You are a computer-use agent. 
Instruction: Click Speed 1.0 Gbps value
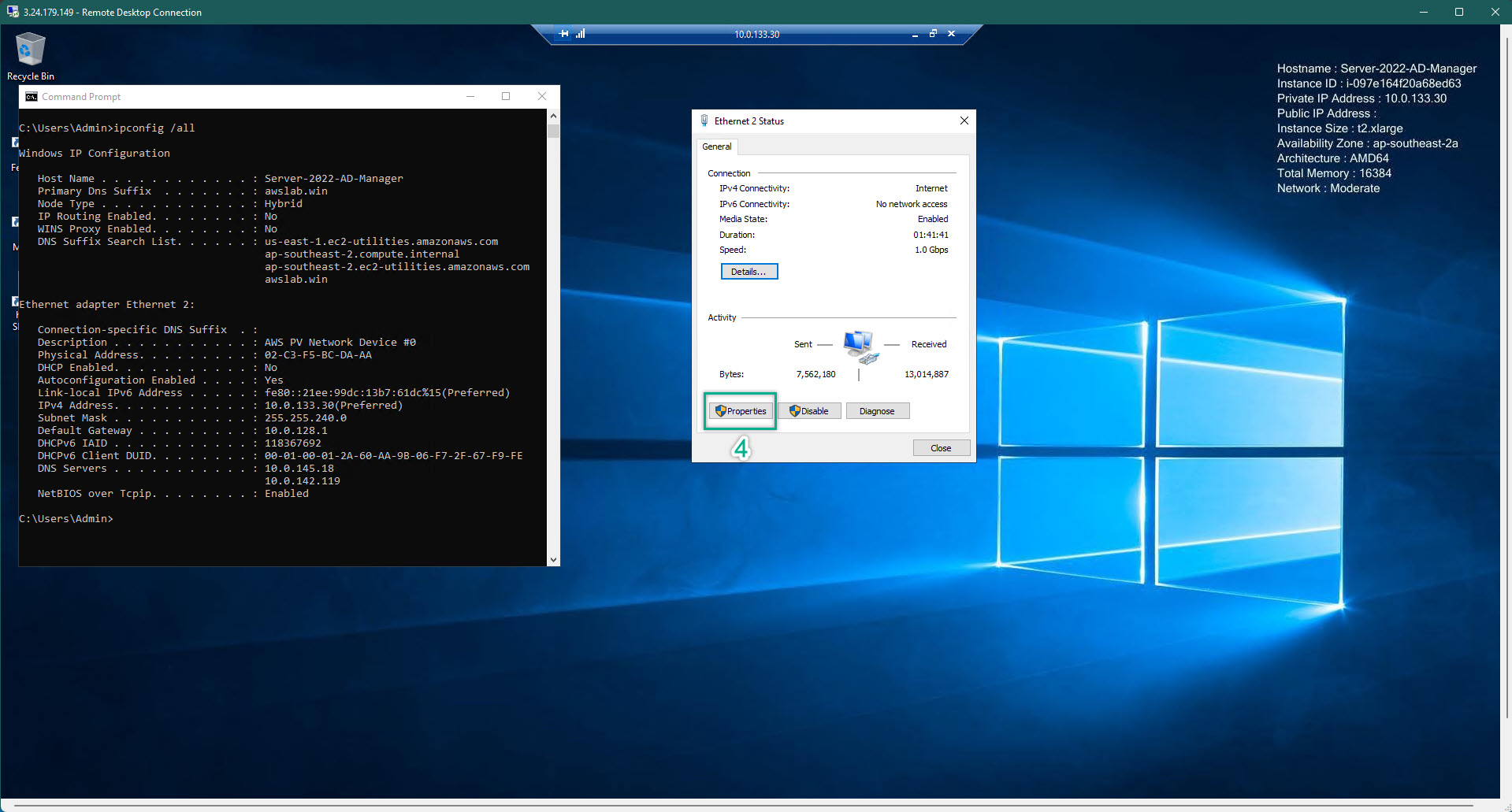[x=931, y=250]
